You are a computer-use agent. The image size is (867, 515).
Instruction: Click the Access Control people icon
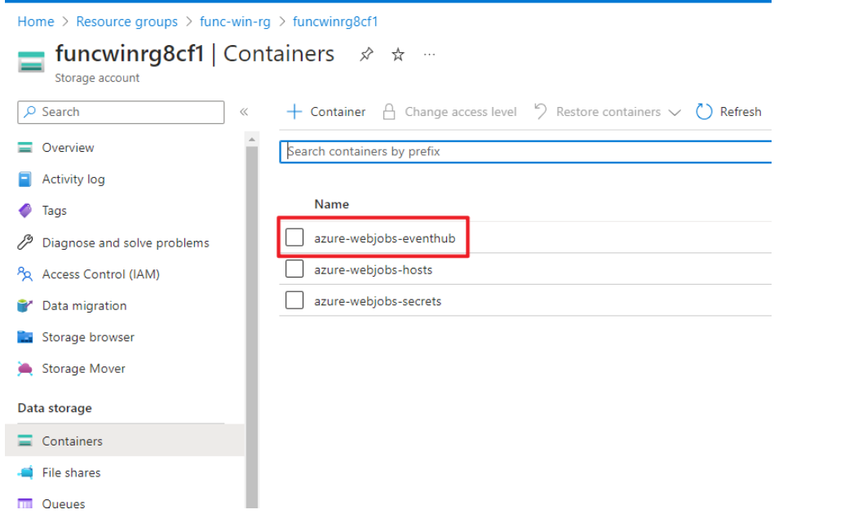(25, 274)
